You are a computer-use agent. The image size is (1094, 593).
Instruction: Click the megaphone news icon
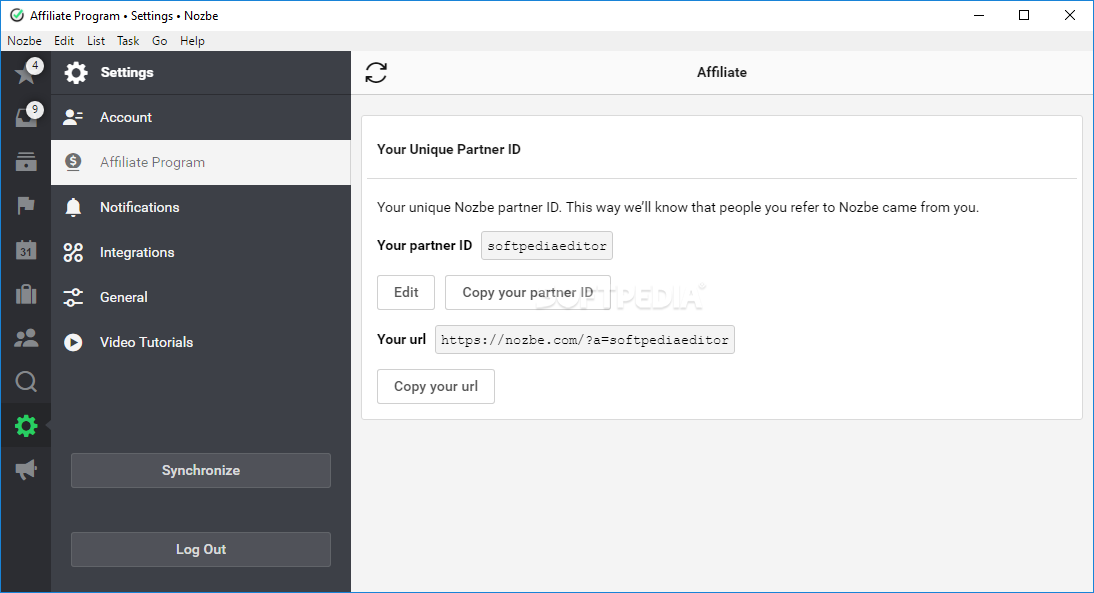(25, 469)
